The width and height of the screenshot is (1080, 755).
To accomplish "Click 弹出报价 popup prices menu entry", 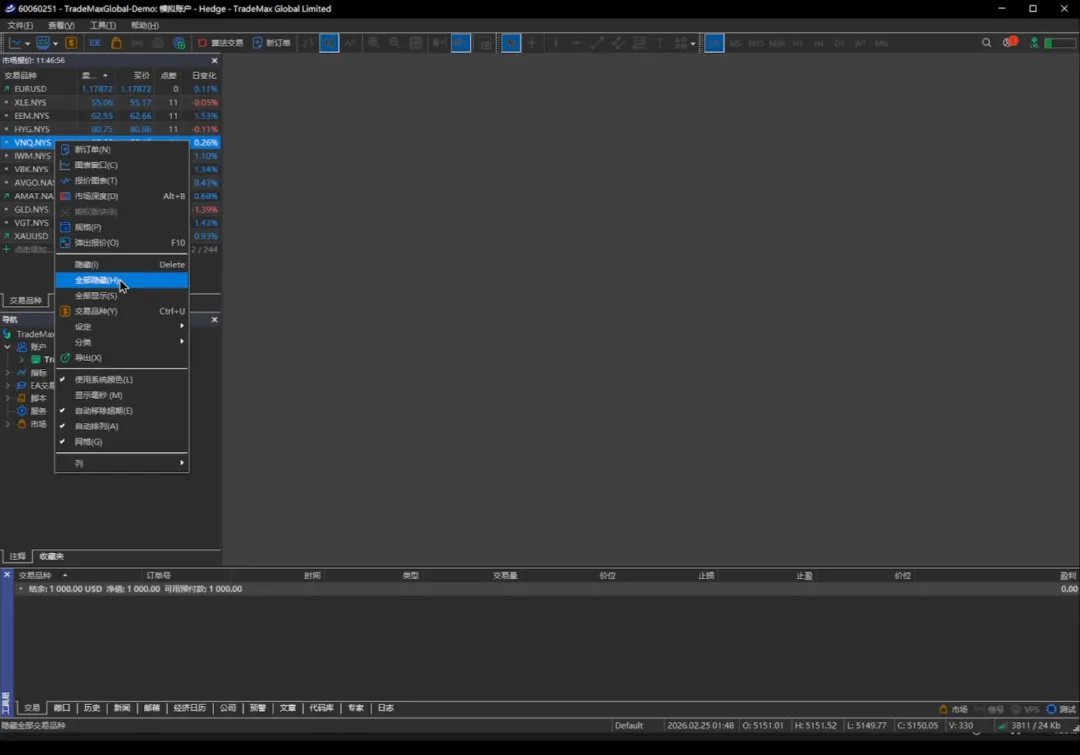I will (96, 243).
